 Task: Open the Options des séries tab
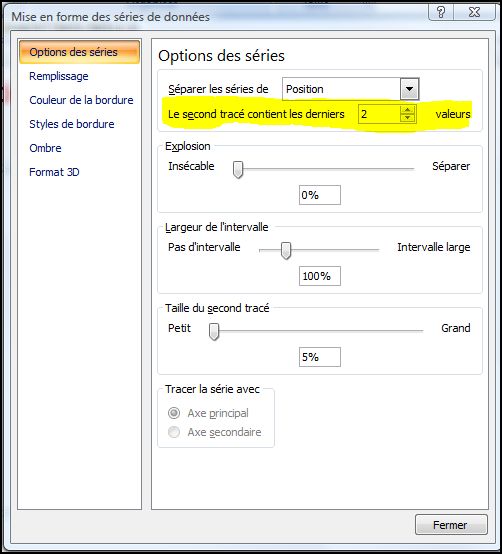[79, 52]
